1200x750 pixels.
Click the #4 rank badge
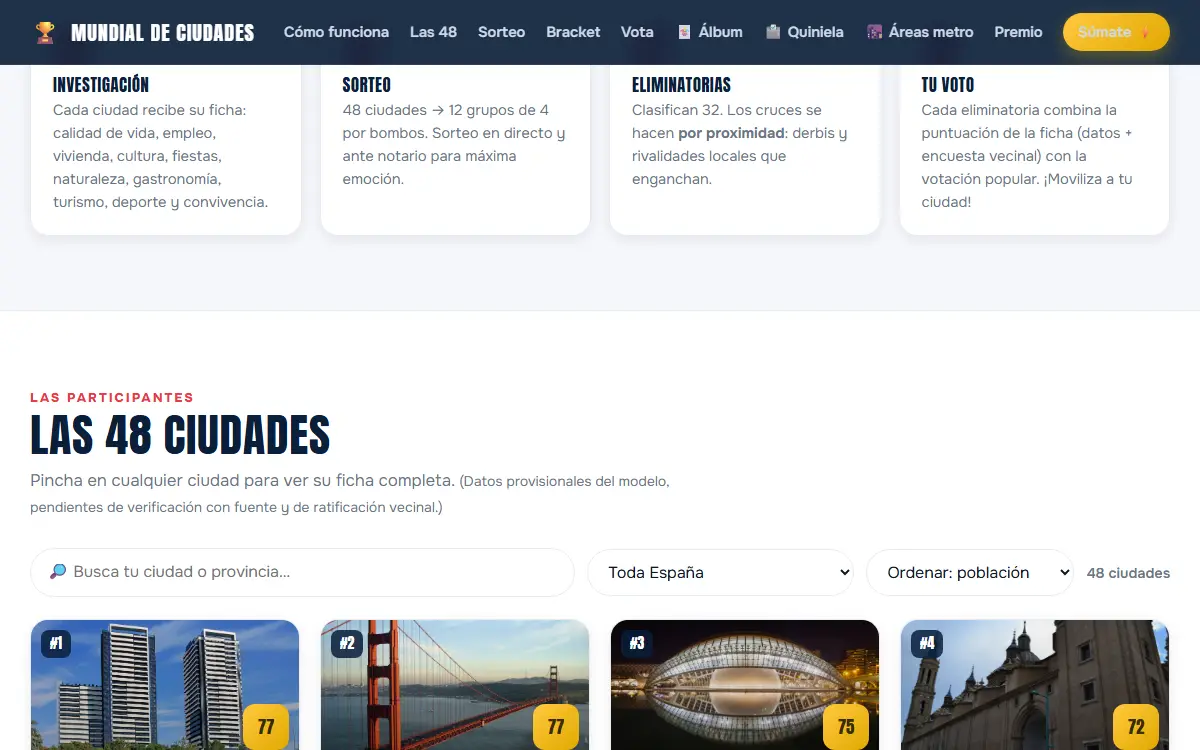[x=927, y=643]
